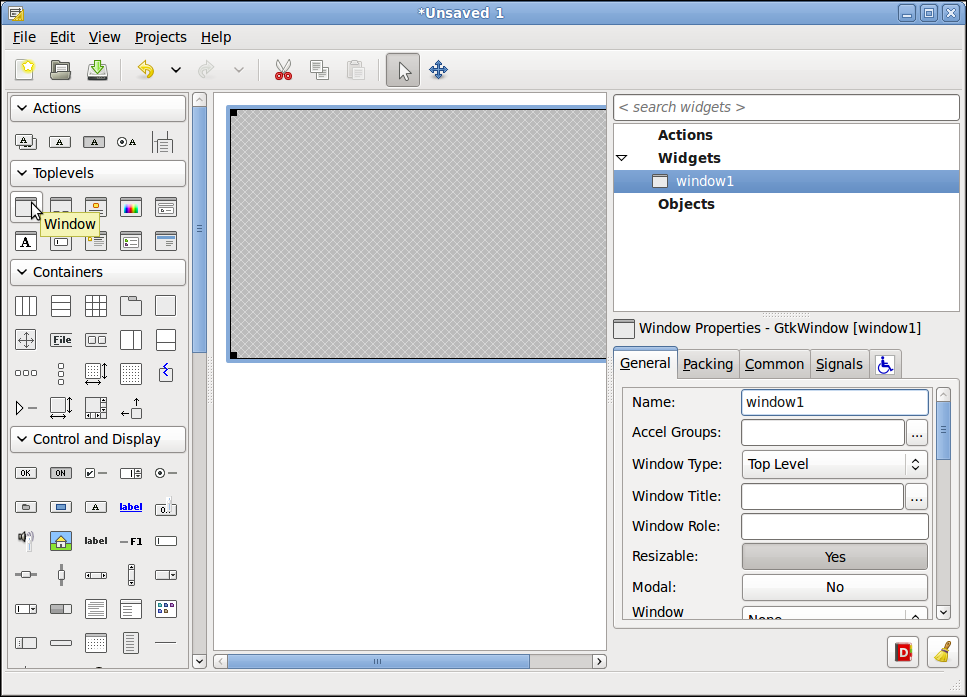The height and width of the screenshot is (697, 967).
Task: Switch to the Packing tab
Action: [x=708, y=365]
